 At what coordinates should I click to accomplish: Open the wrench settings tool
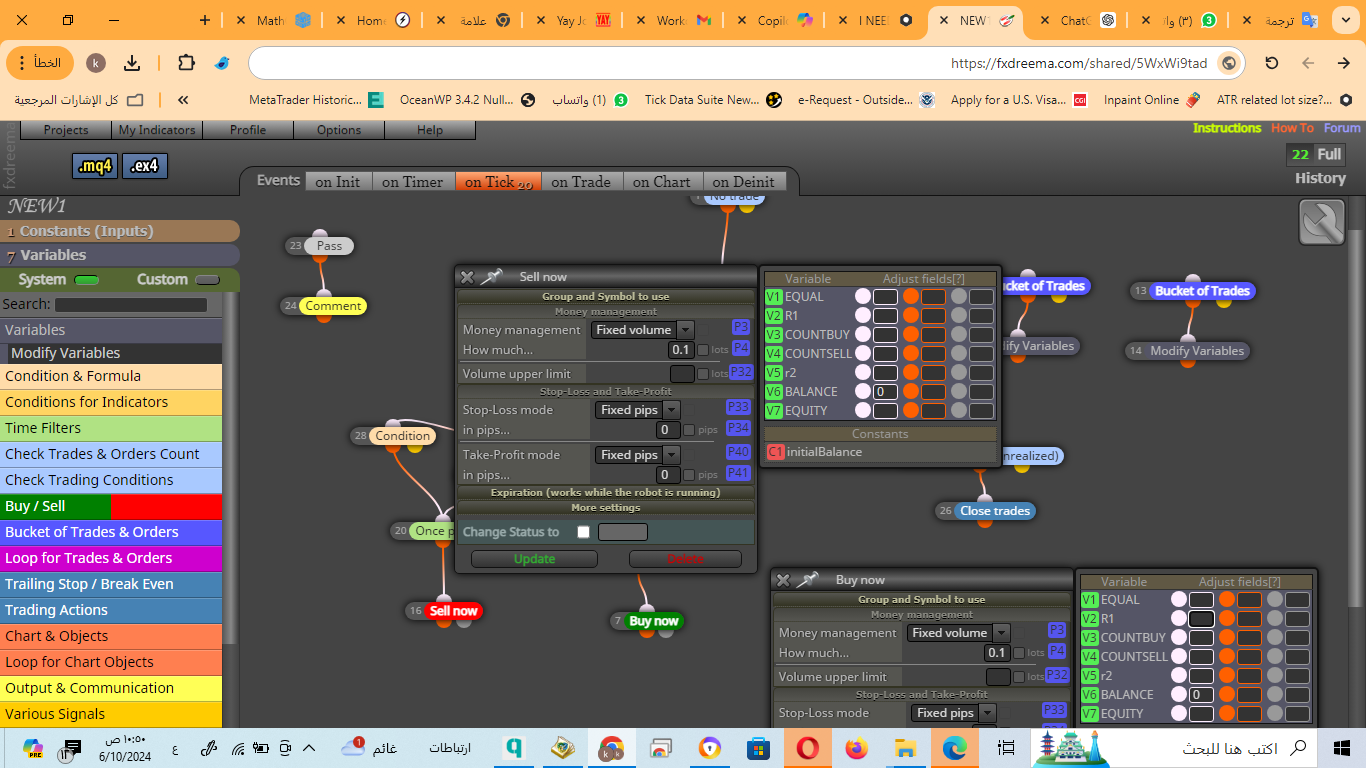(1322, 222)
